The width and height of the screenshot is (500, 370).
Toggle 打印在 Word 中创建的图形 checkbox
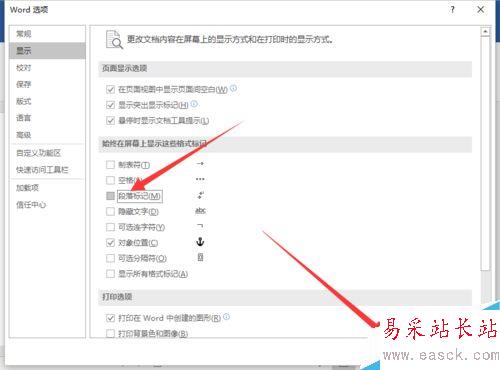pyautogui.click(x=110, y=318)
